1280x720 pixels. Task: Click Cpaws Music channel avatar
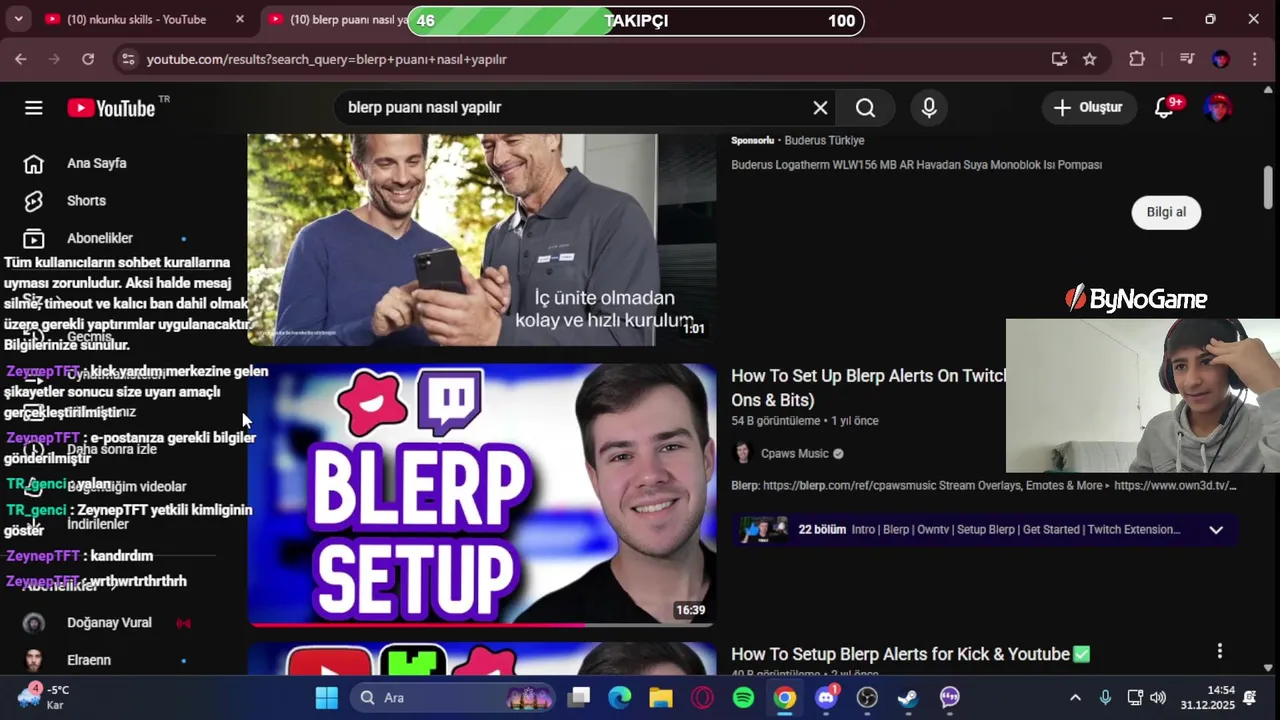(x=743, y=453)
